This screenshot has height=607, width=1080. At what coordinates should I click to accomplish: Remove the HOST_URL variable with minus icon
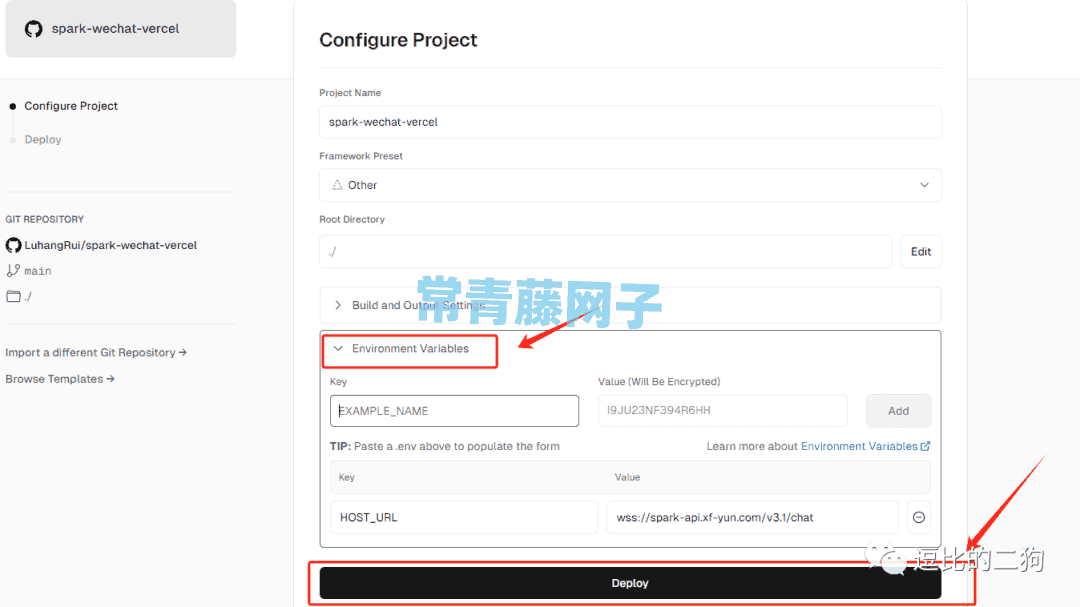(x=919, y=517)
